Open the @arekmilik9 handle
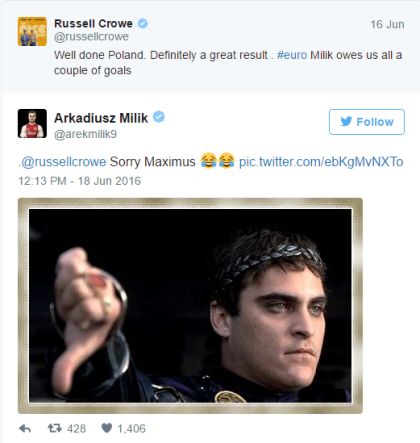This screenshot has height=443, width=420. coord(85,134)
